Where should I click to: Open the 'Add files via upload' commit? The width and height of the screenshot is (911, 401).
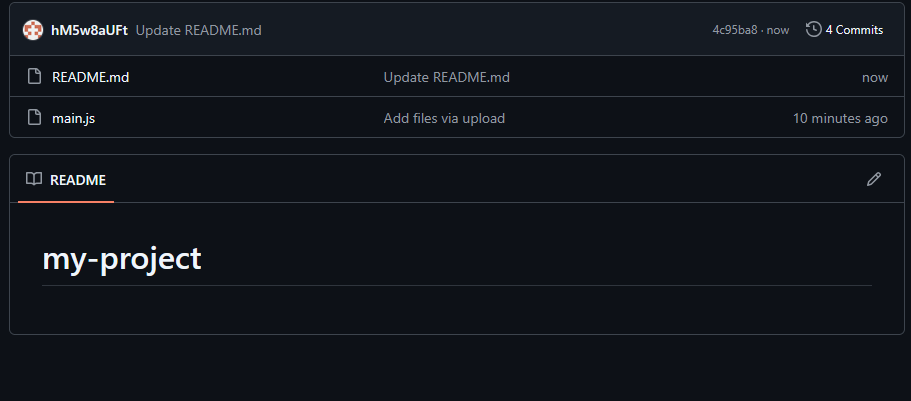pyautogui.click(x=444, y=118)
